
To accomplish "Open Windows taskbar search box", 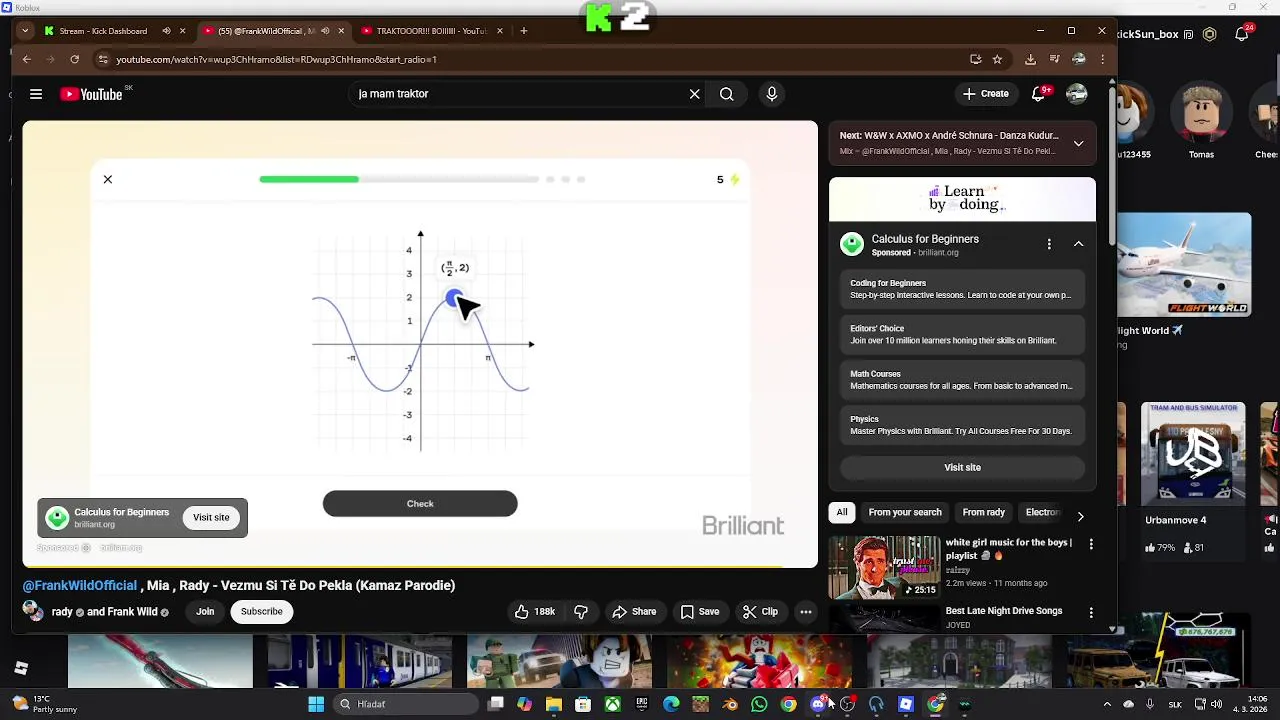I will coord(405,704).
